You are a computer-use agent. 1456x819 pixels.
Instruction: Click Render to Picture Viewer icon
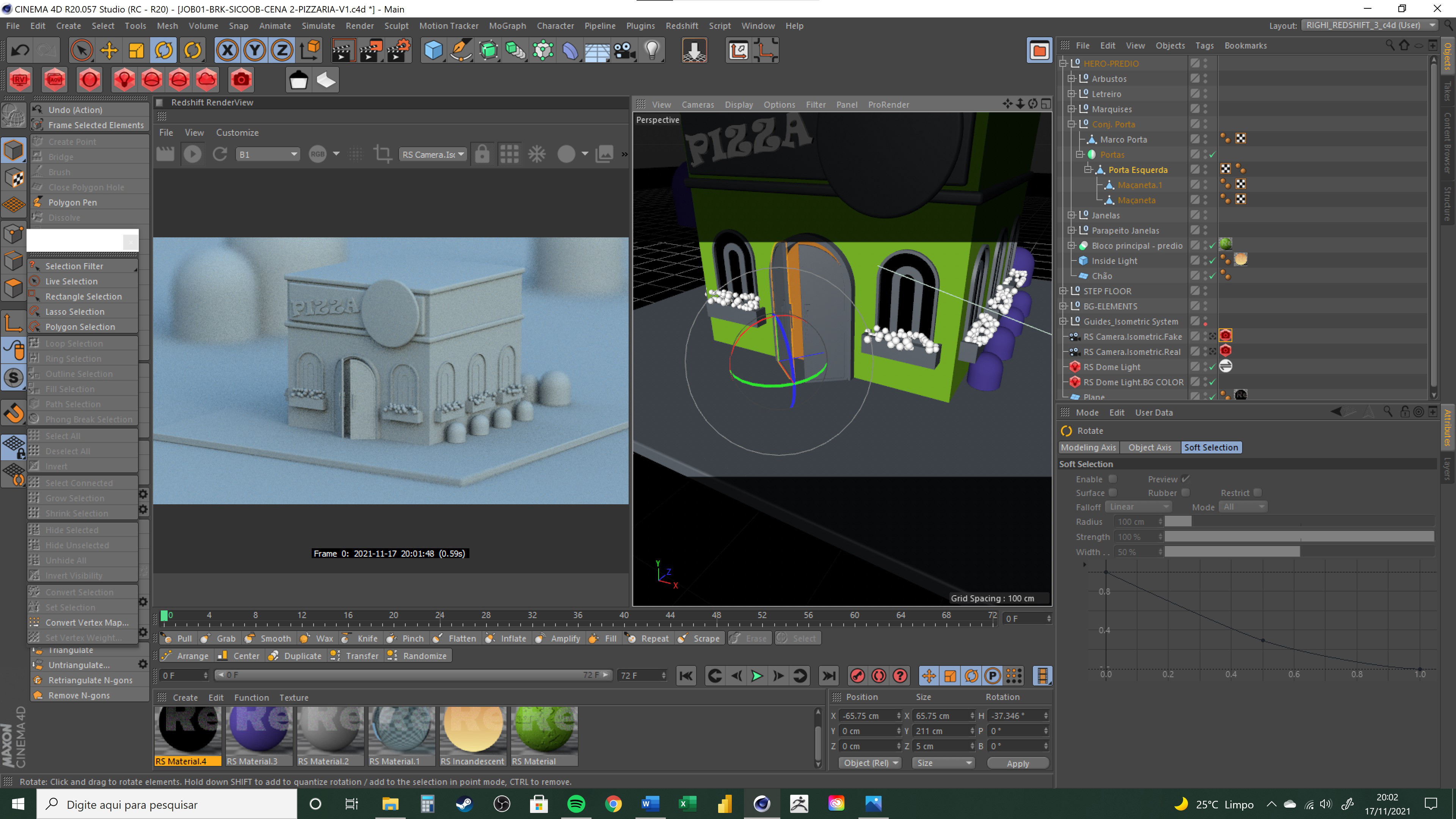pyautogui.click(x=371, y=50)
